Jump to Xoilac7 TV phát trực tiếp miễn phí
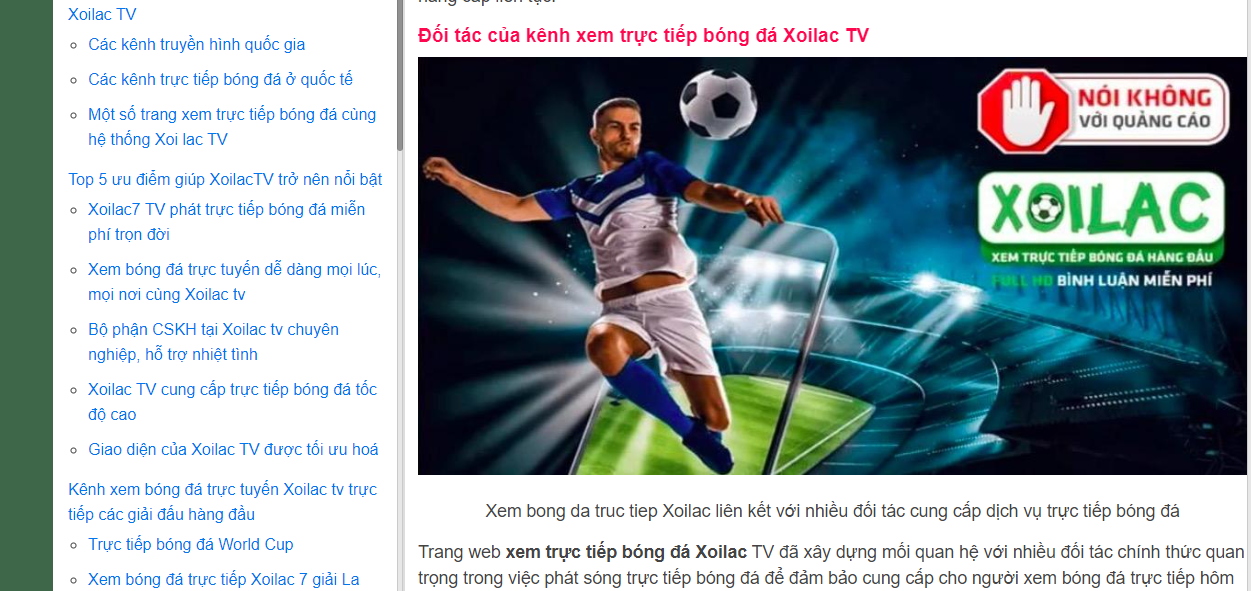 (x=227, y=222)
